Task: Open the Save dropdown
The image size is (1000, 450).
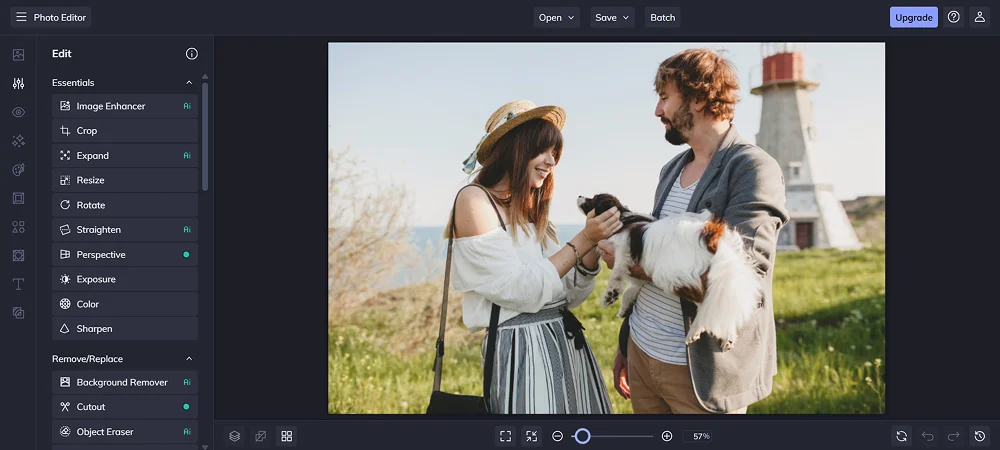Action: point(612,17)
